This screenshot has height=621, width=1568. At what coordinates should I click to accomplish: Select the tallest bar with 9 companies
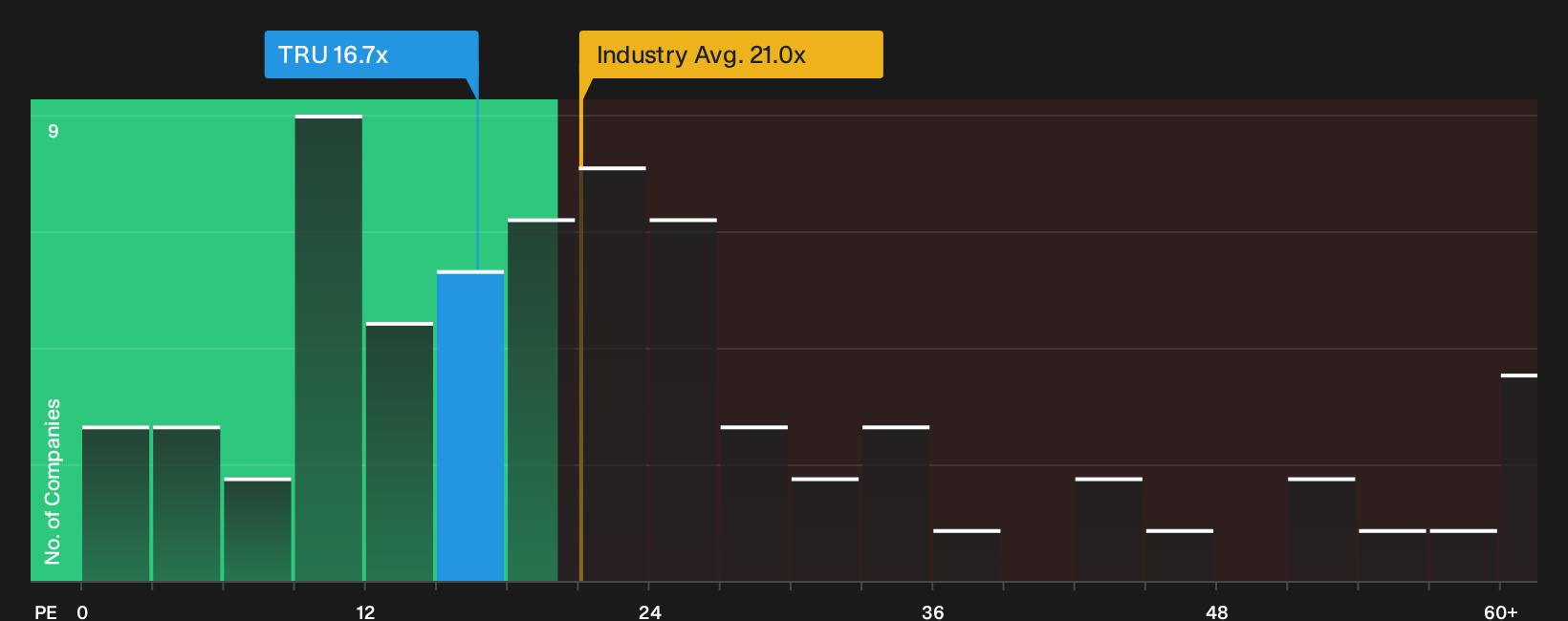(329, 348)
